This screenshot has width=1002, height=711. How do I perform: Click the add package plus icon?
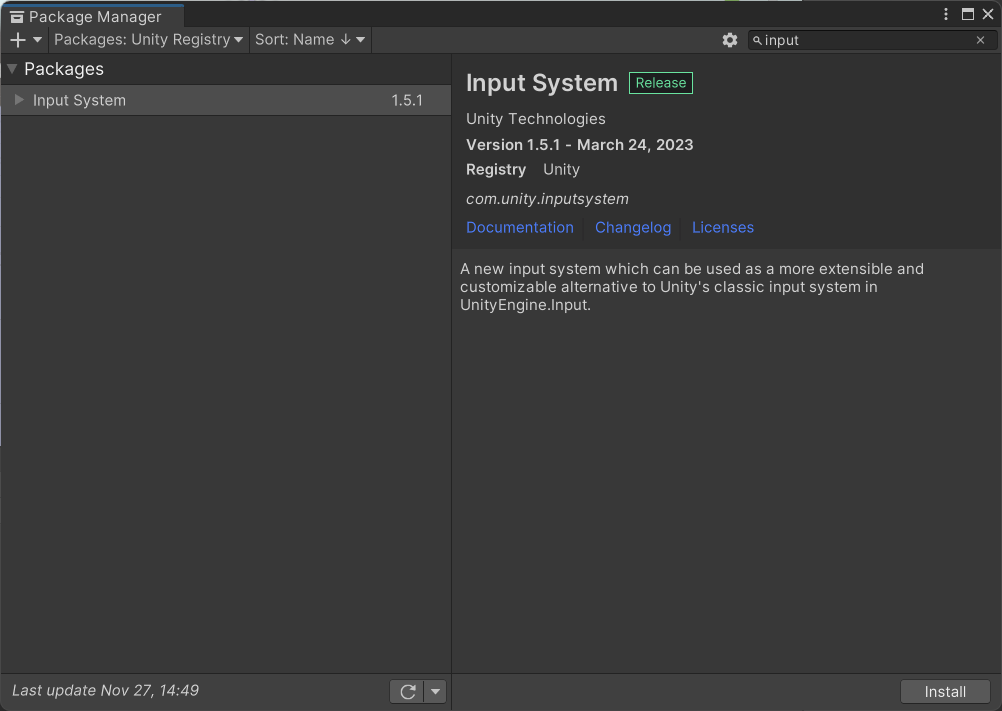click(x=18, y=40)
